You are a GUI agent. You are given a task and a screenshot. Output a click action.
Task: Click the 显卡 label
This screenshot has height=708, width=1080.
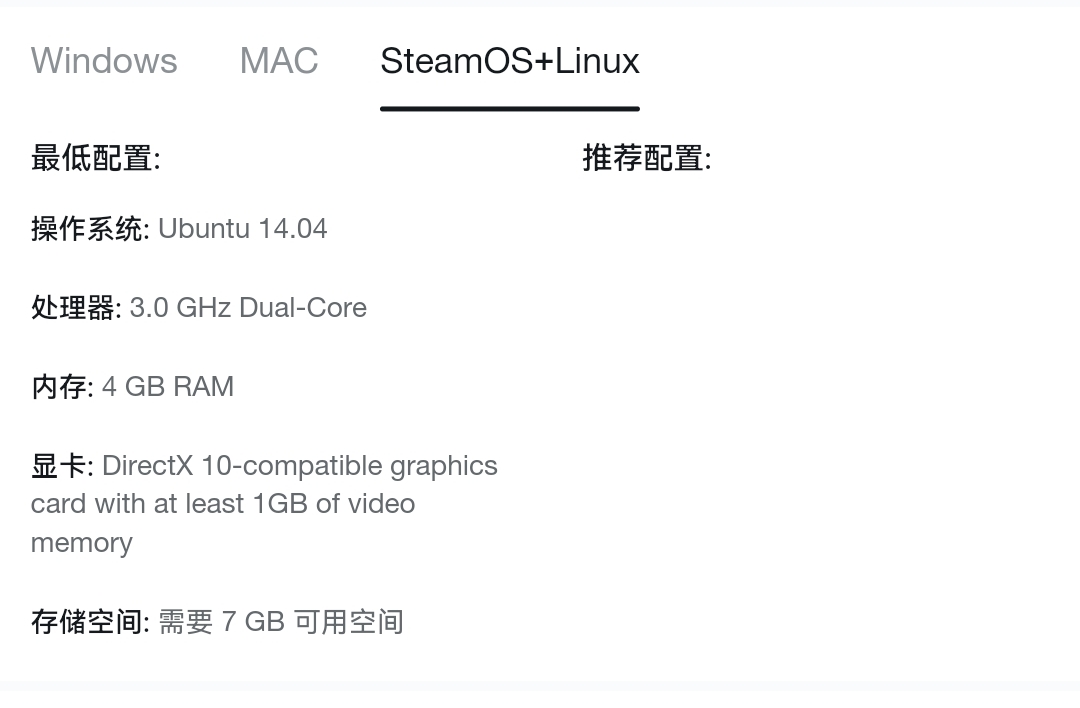[x=61, y=466]
